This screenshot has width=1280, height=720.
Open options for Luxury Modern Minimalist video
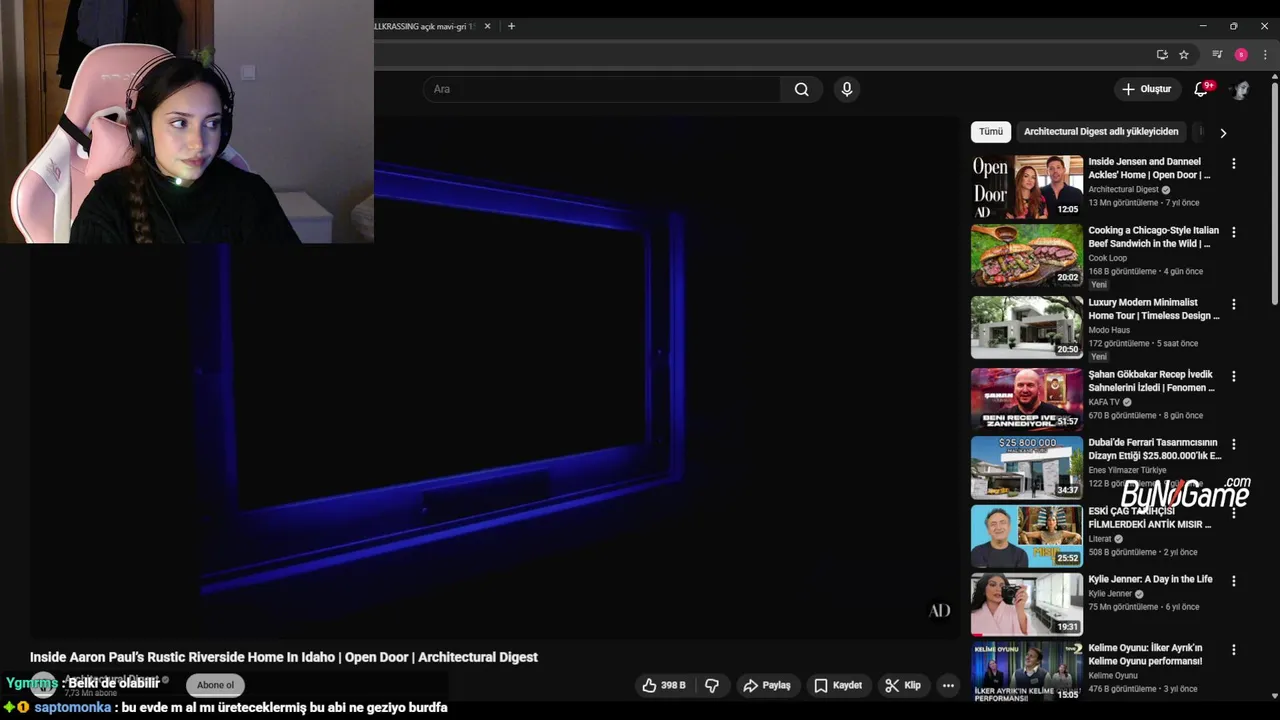click(x=1233, y=304)
